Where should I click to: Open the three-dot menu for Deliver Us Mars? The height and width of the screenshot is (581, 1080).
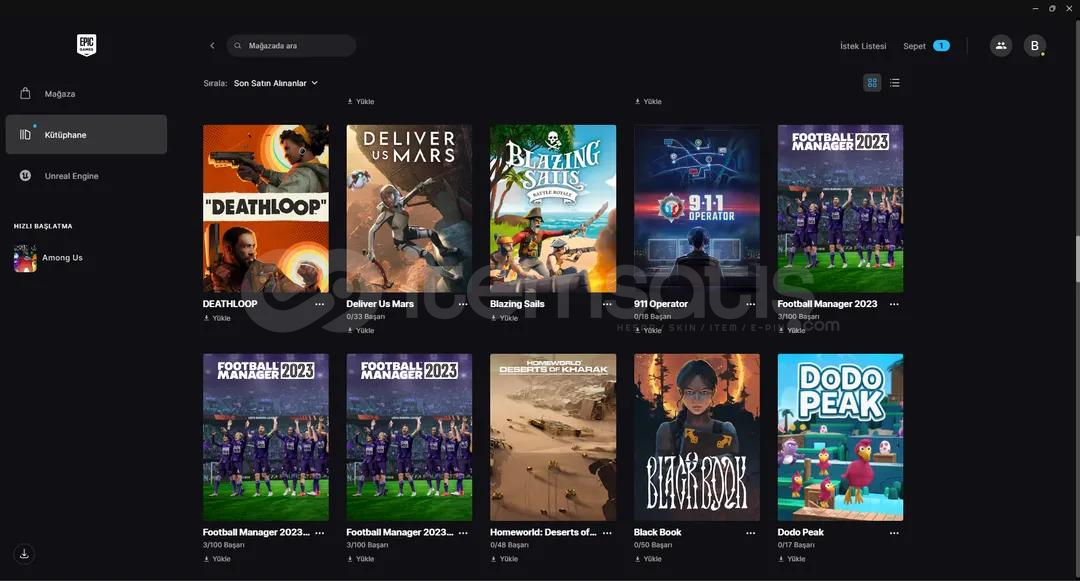(463, 304)
